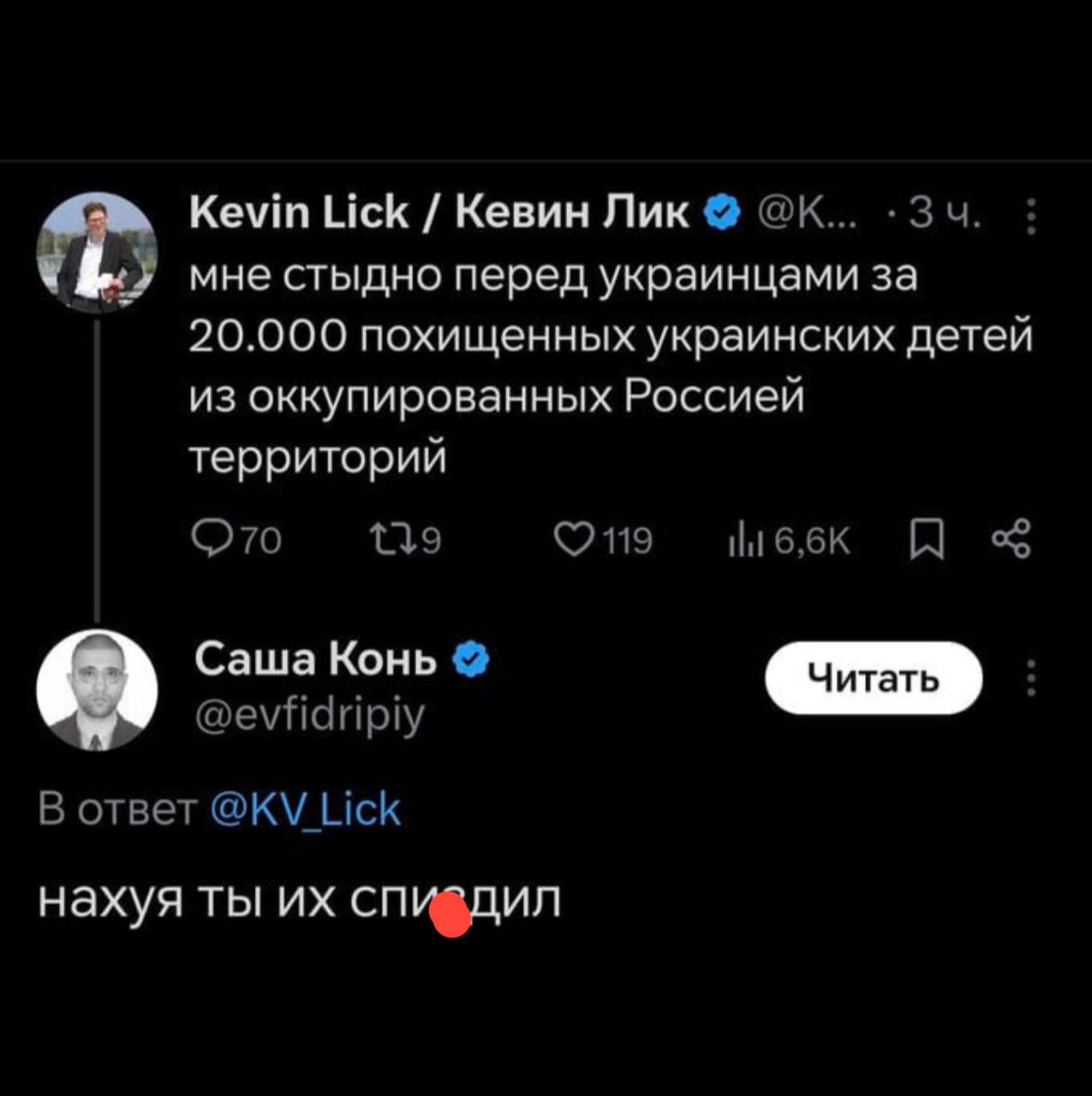Click the Читать follow button
1092x1096 pixels.
coord(873,678)
